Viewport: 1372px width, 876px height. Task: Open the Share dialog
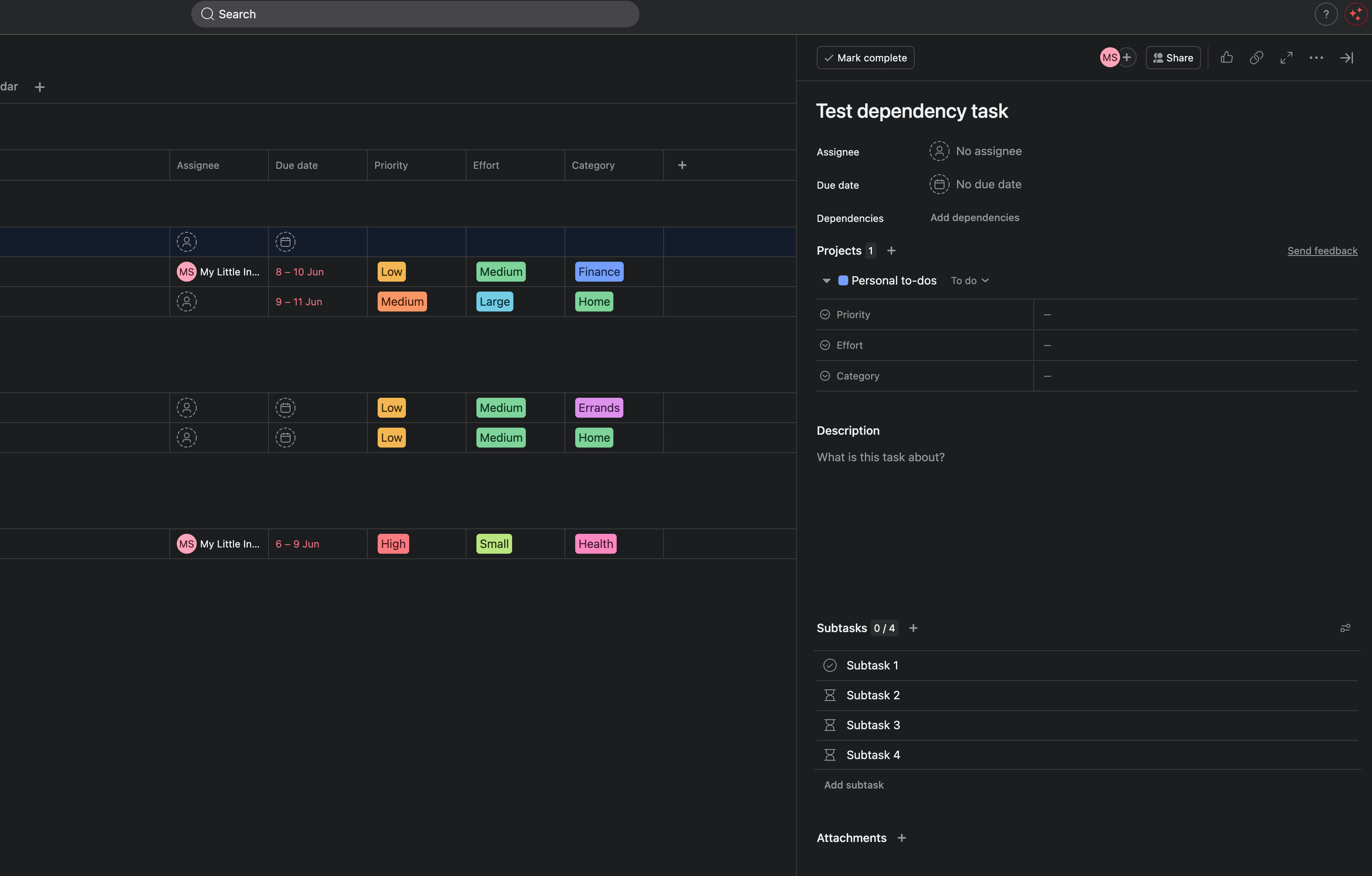click(x=1172, y=58)
